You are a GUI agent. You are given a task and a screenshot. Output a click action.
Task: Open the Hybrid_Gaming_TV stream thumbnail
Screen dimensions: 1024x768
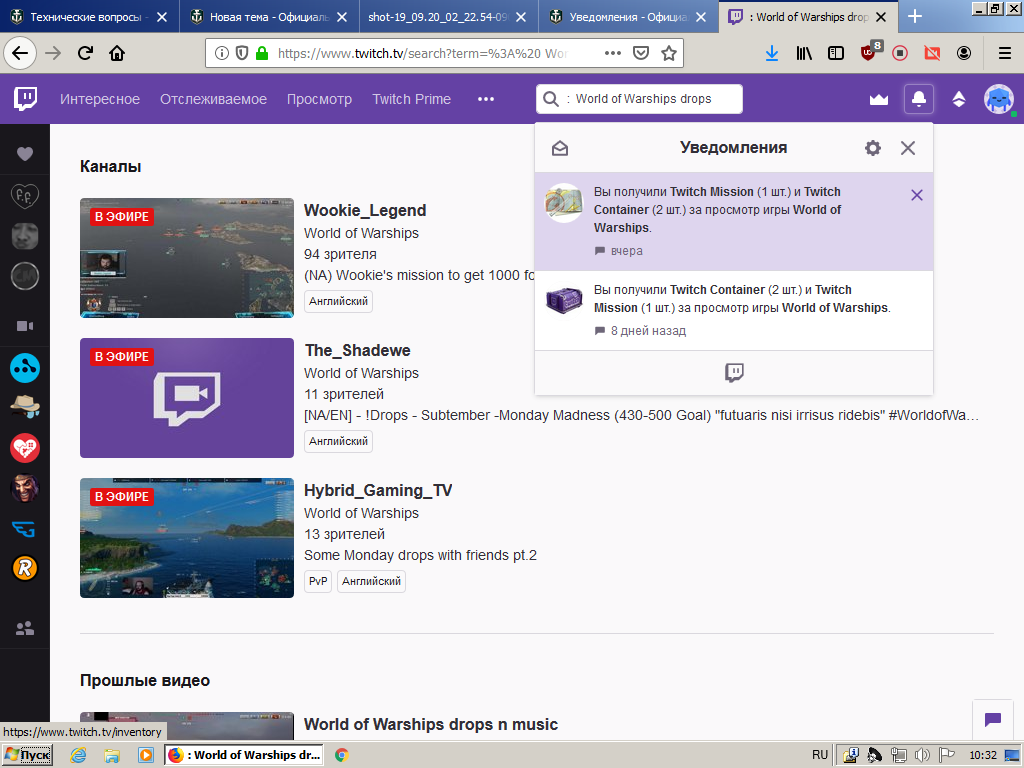pos(187,537)
